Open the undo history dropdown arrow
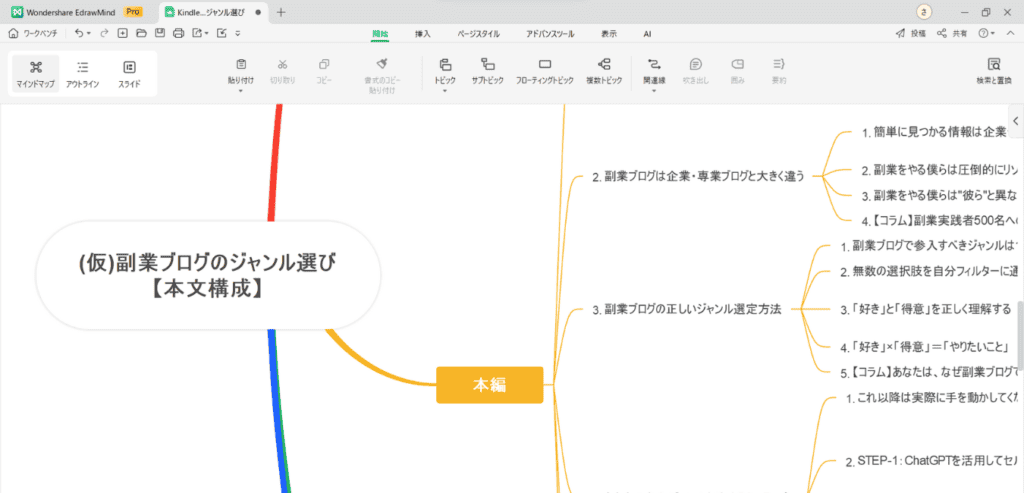Image resolution: width=1024 pixels, height=493 pixels. pos(89,33)
